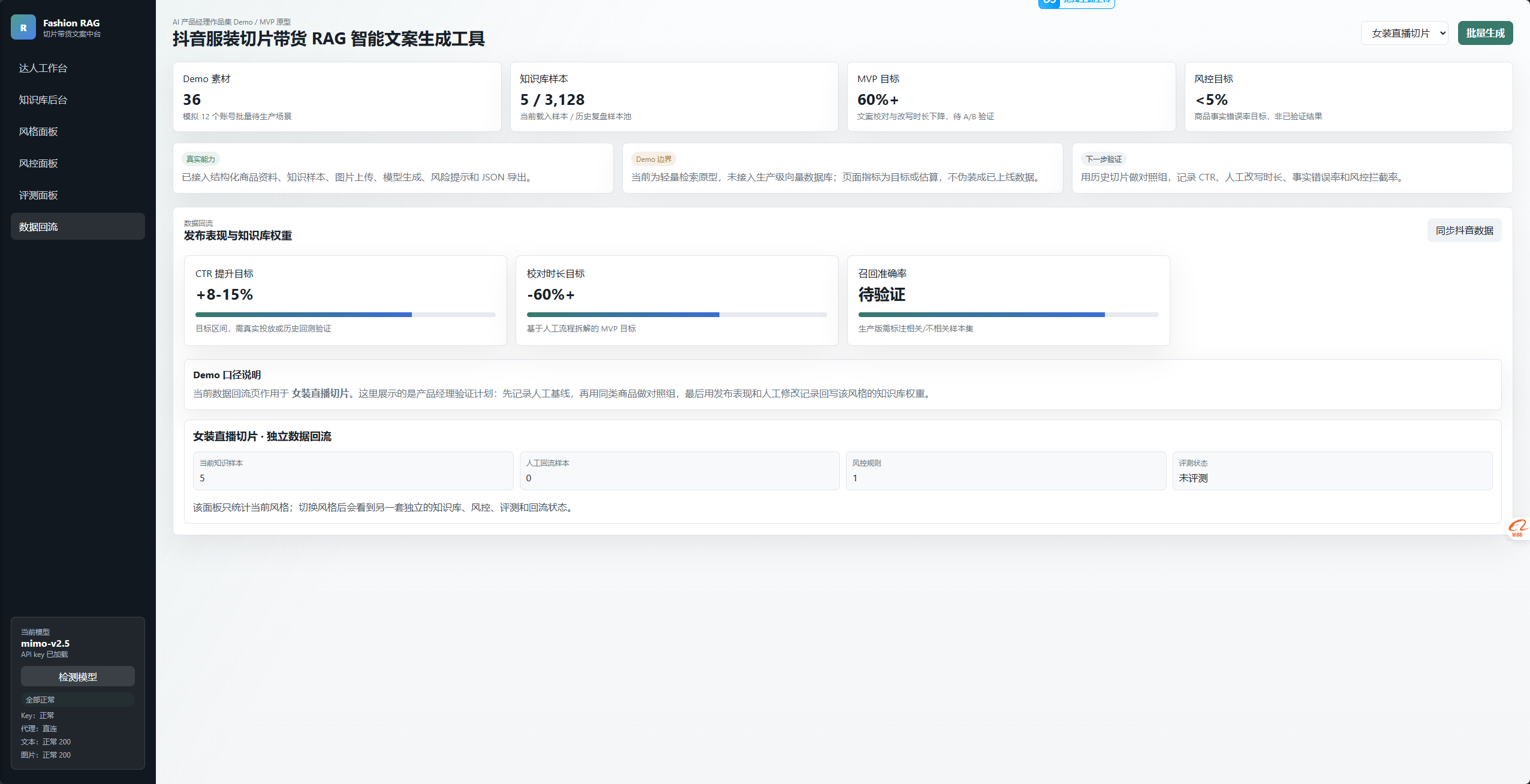1530x784 pixels.
Task: Select the active 数据回流 nav item
Action: (x=78, y=227)
